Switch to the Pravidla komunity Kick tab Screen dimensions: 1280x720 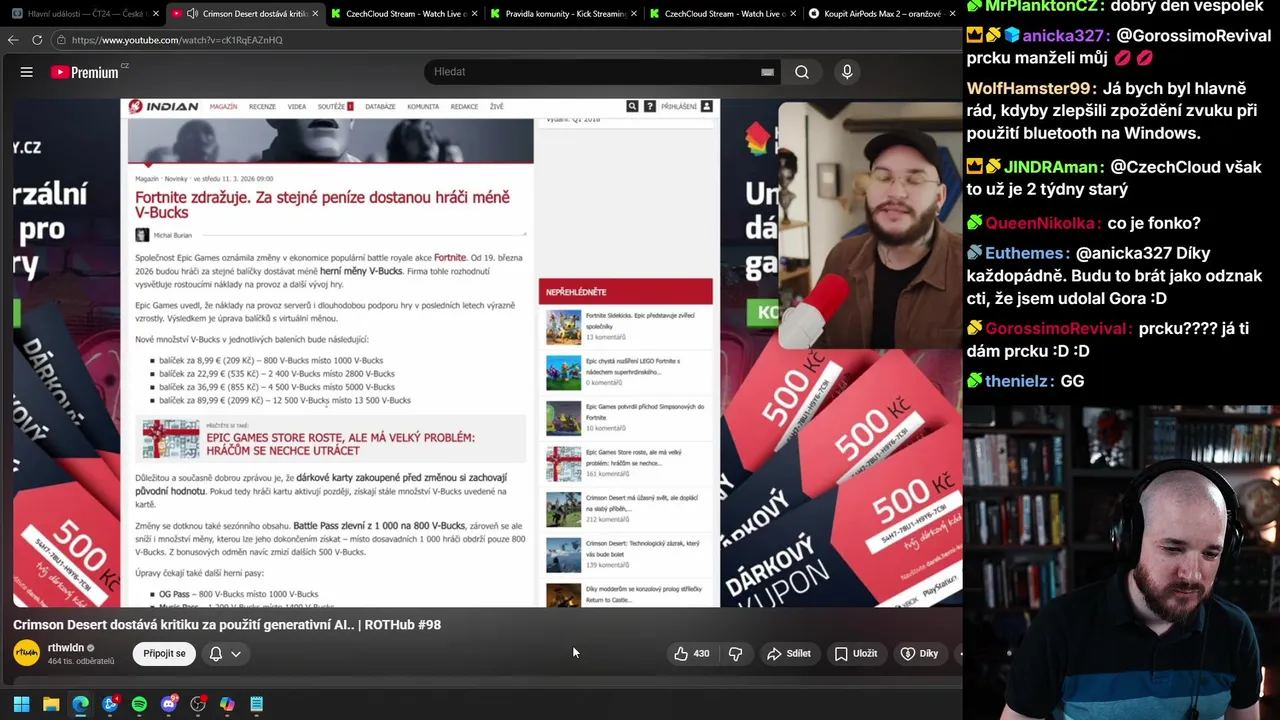pos(565,14)
